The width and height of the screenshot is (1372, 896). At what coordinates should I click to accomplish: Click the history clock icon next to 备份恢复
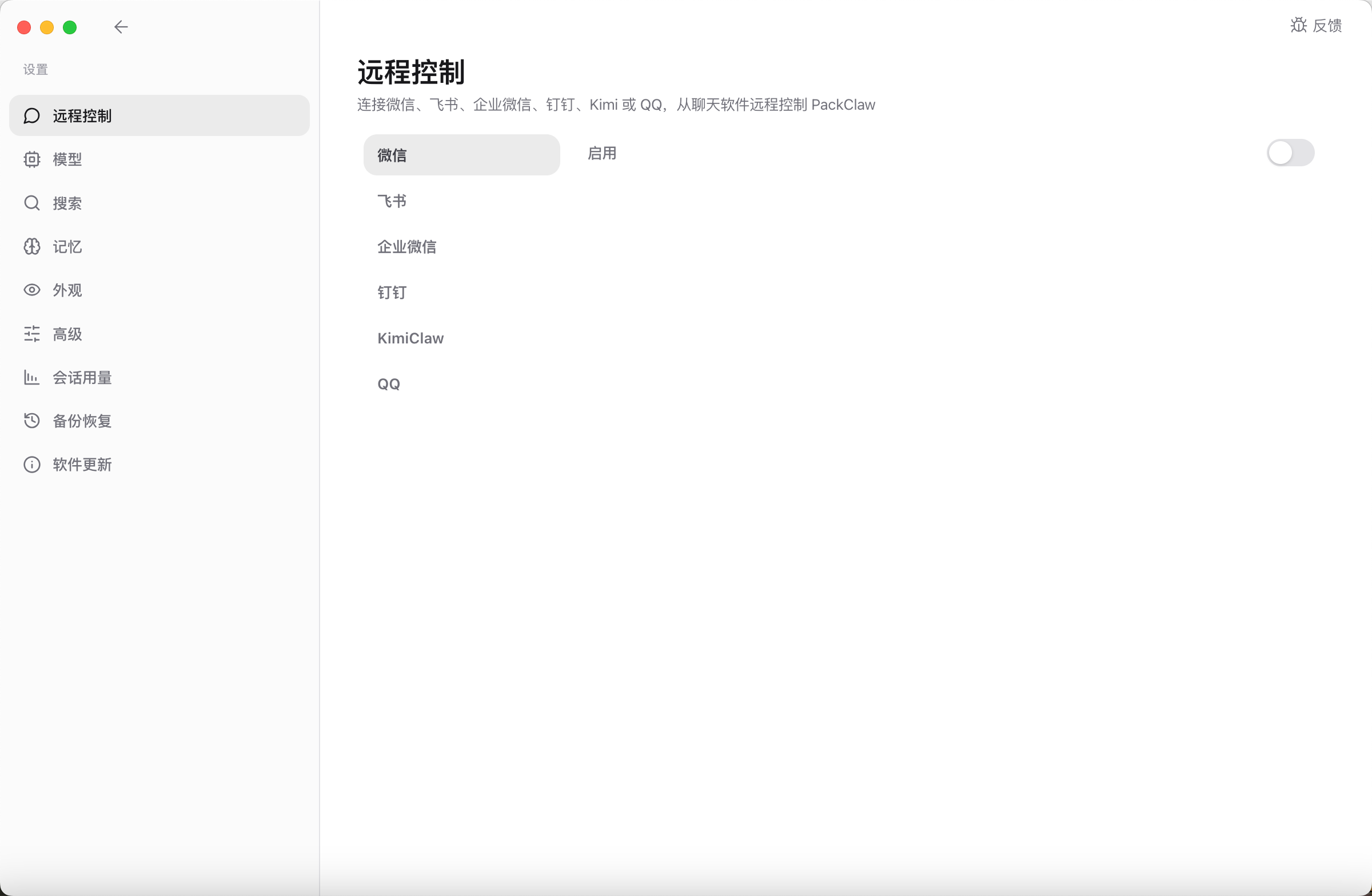point(31,421)
